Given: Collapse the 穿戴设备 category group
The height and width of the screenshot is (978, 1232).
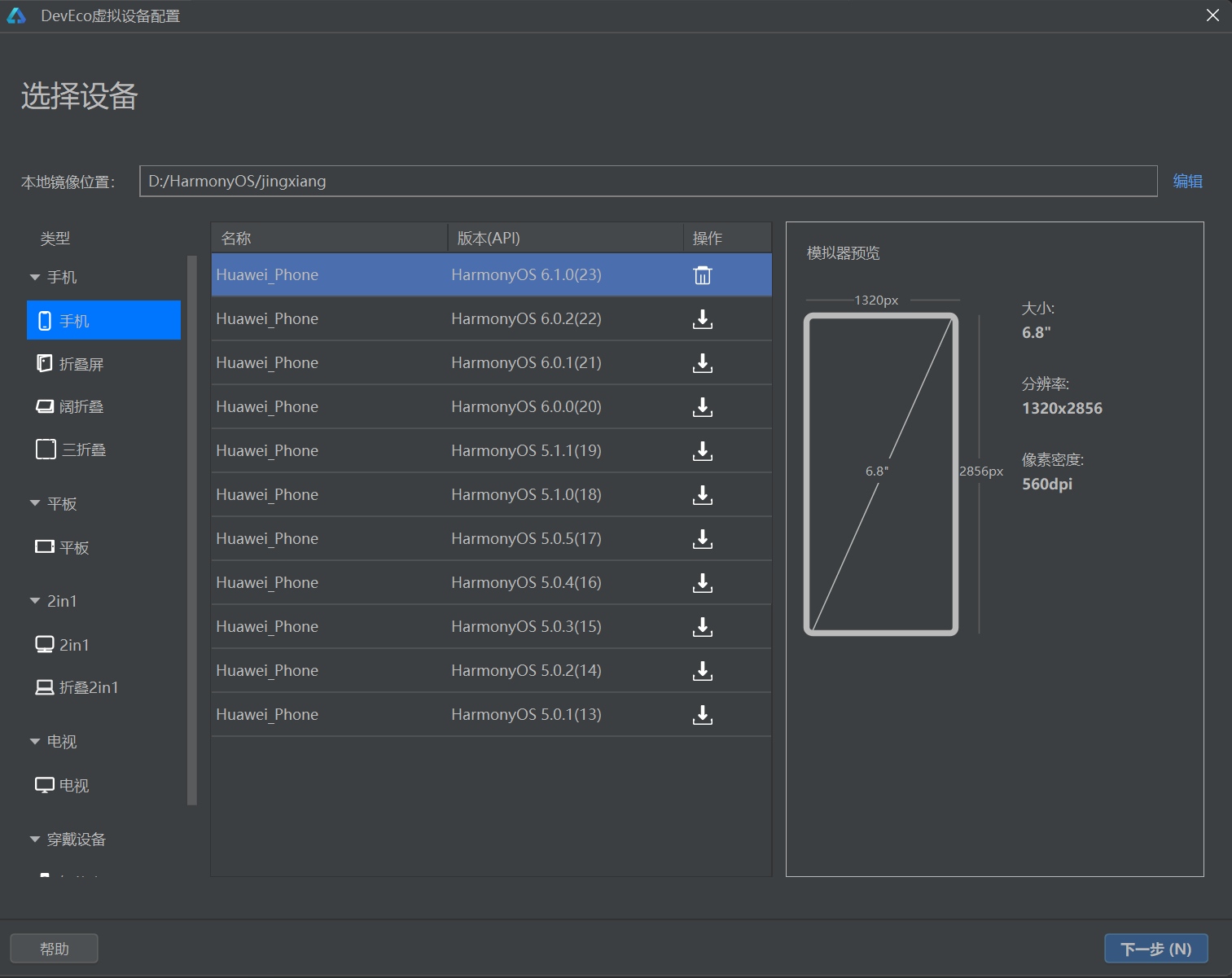Looking at the screenshot, I should pos(35,840).
